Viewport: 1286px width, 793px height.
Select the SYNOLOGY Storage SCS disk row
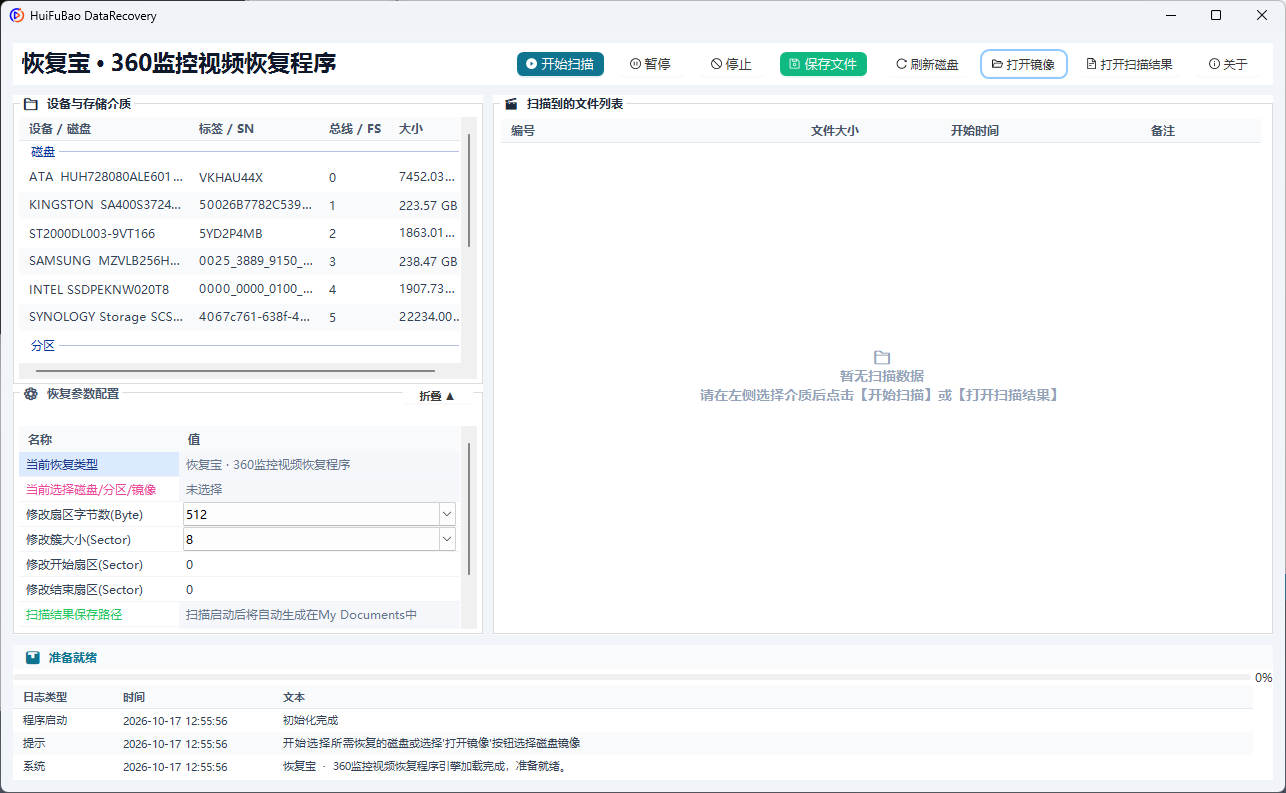[240, 317]
